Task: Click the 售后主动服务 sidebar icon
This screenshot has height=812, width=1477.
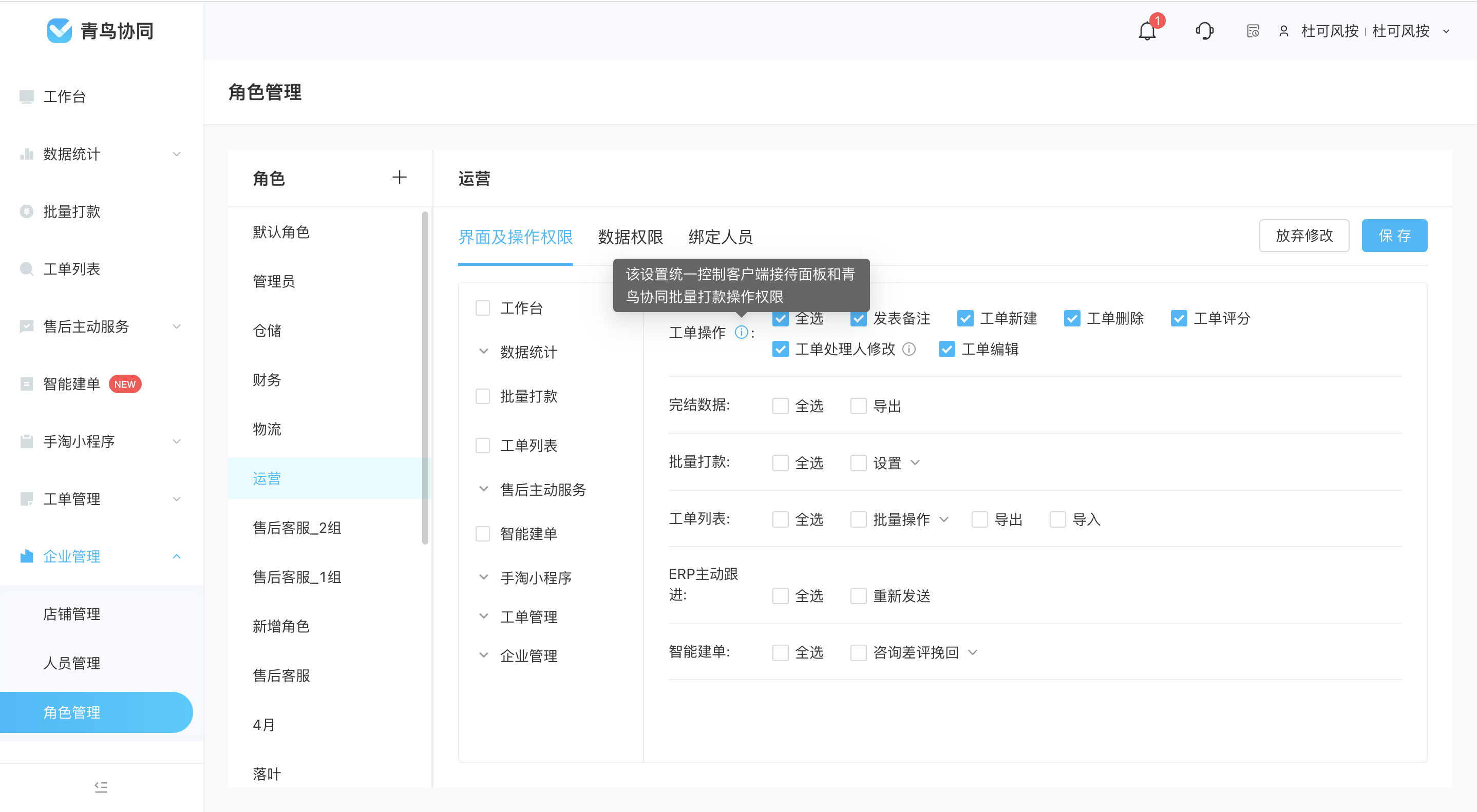Action: (x=26, y=326)
